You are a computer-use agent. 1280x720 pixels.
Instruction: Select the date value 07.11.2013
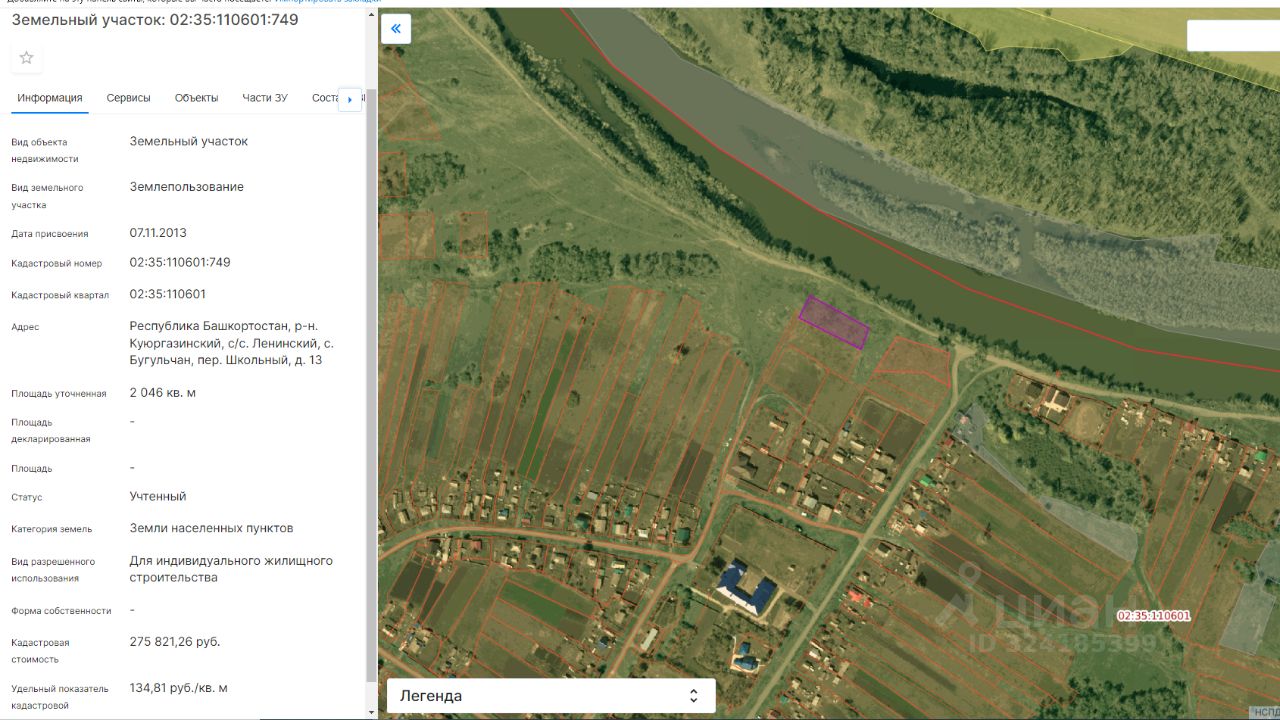158,232
